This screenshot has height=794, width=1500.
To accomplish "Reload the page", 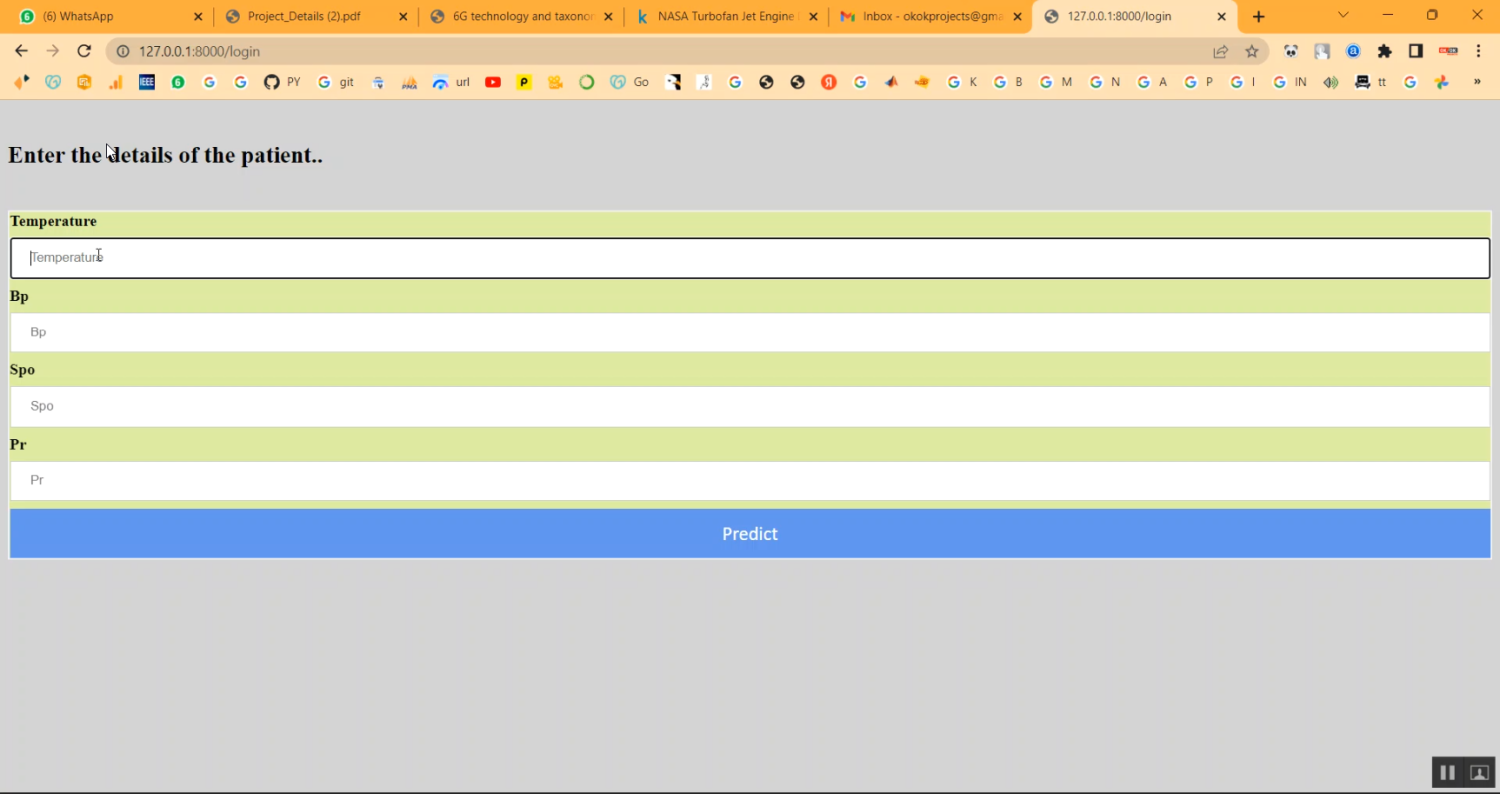I will click(x=84, y=51).
